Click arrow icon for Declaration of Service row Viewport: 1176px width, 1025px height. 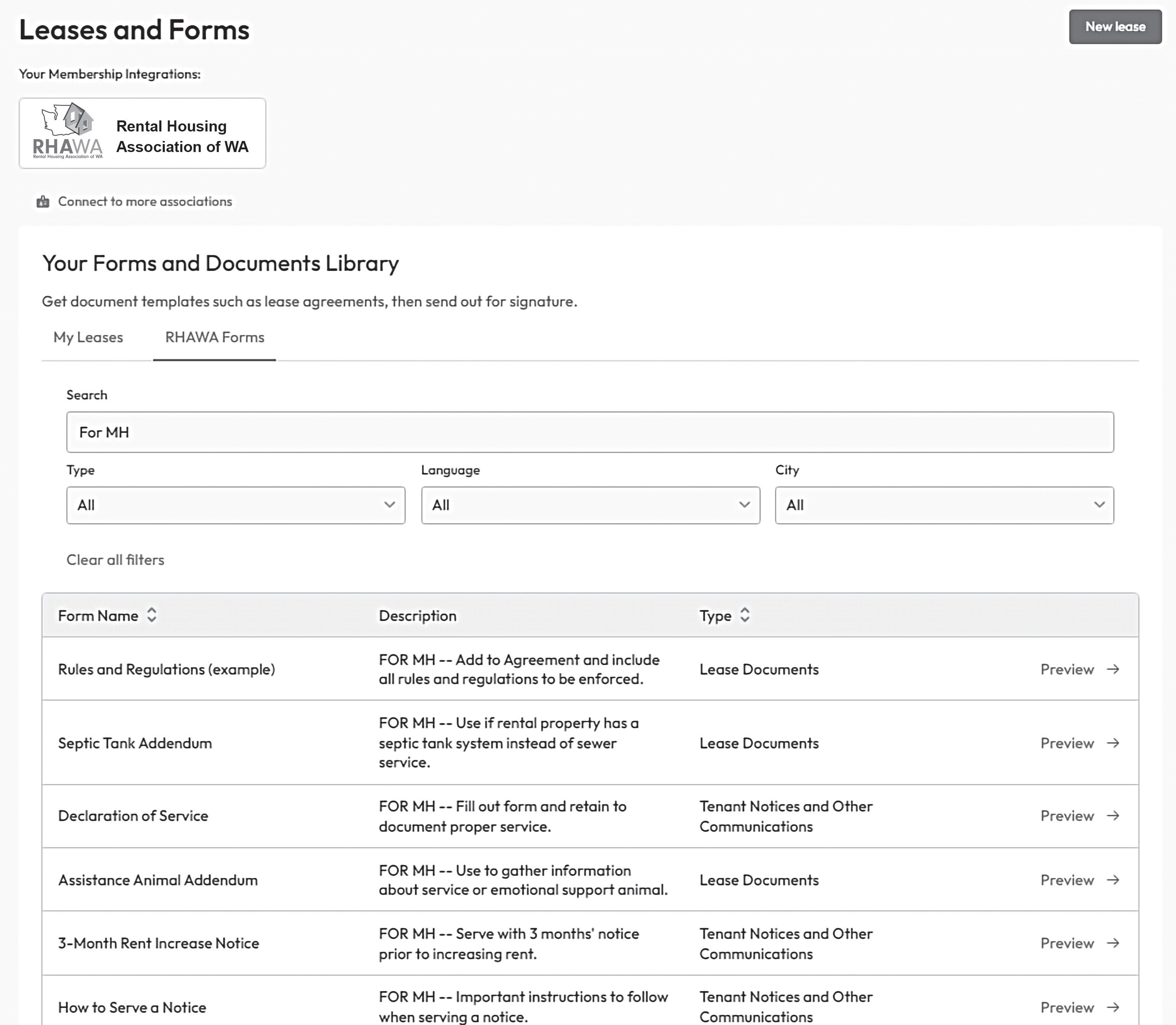click(x=1113, y=816)
